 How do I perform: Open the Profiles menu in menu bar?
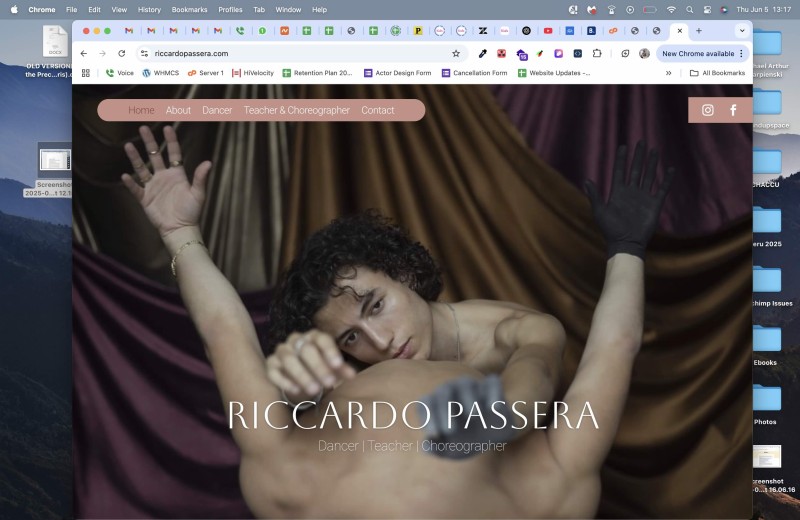230,9
